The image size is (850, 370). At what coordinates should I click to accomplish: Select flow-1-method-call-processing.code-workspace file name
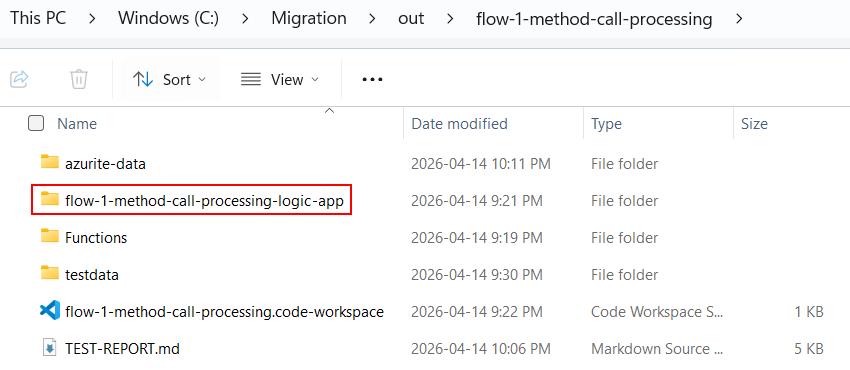click(224, 312)
